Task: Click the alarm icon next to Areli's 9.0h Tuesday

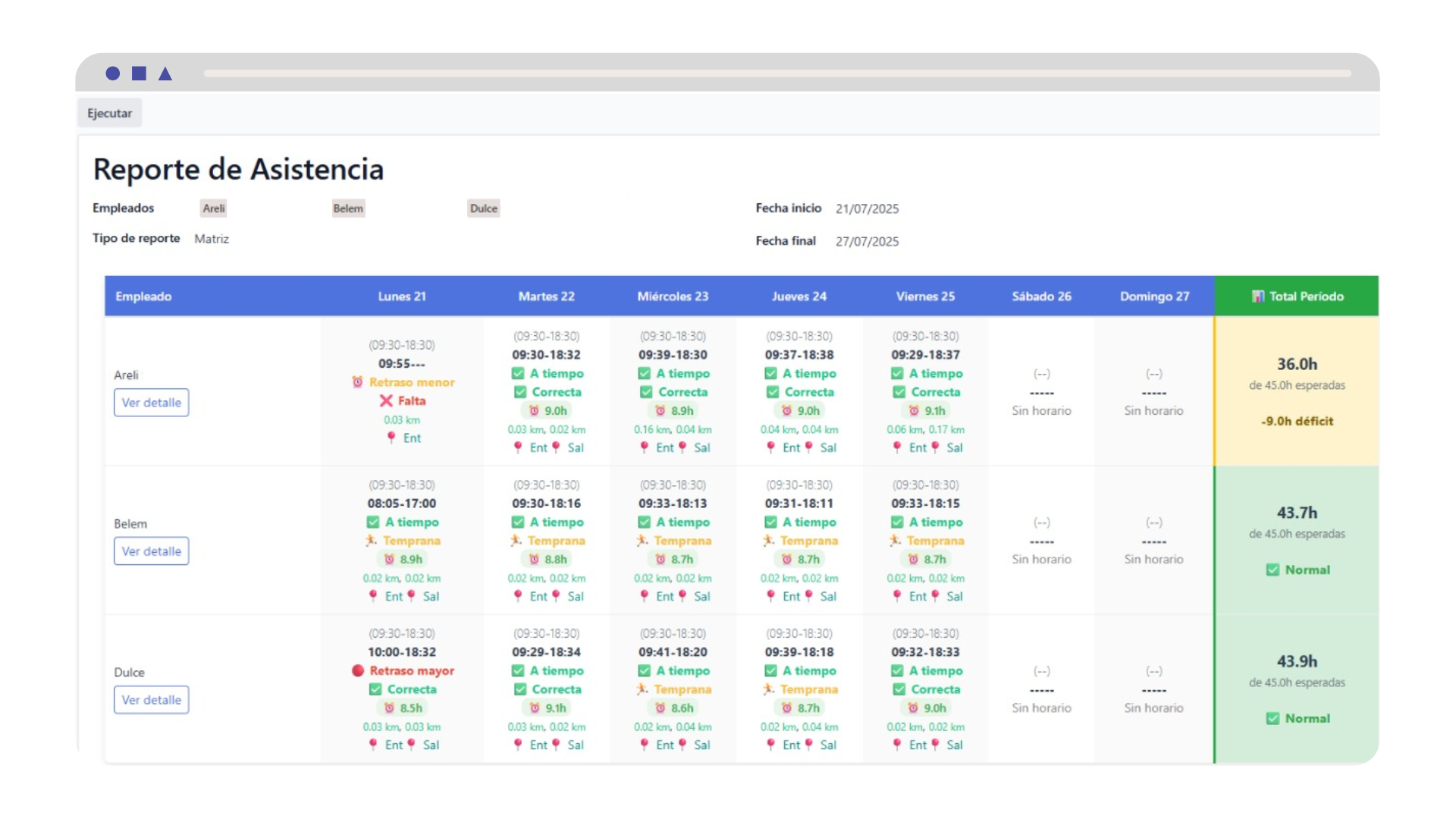Action: (534, 410)
